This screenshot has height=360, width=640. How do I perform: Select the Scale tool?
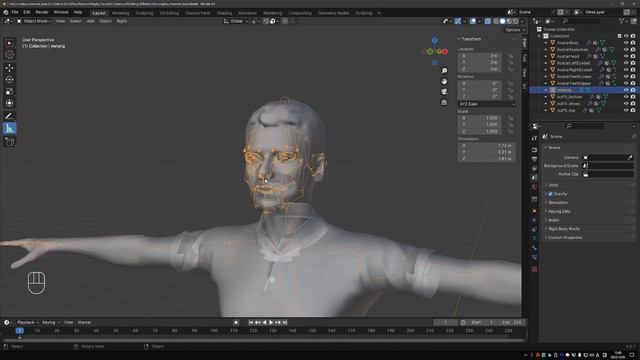click(9, 91)
